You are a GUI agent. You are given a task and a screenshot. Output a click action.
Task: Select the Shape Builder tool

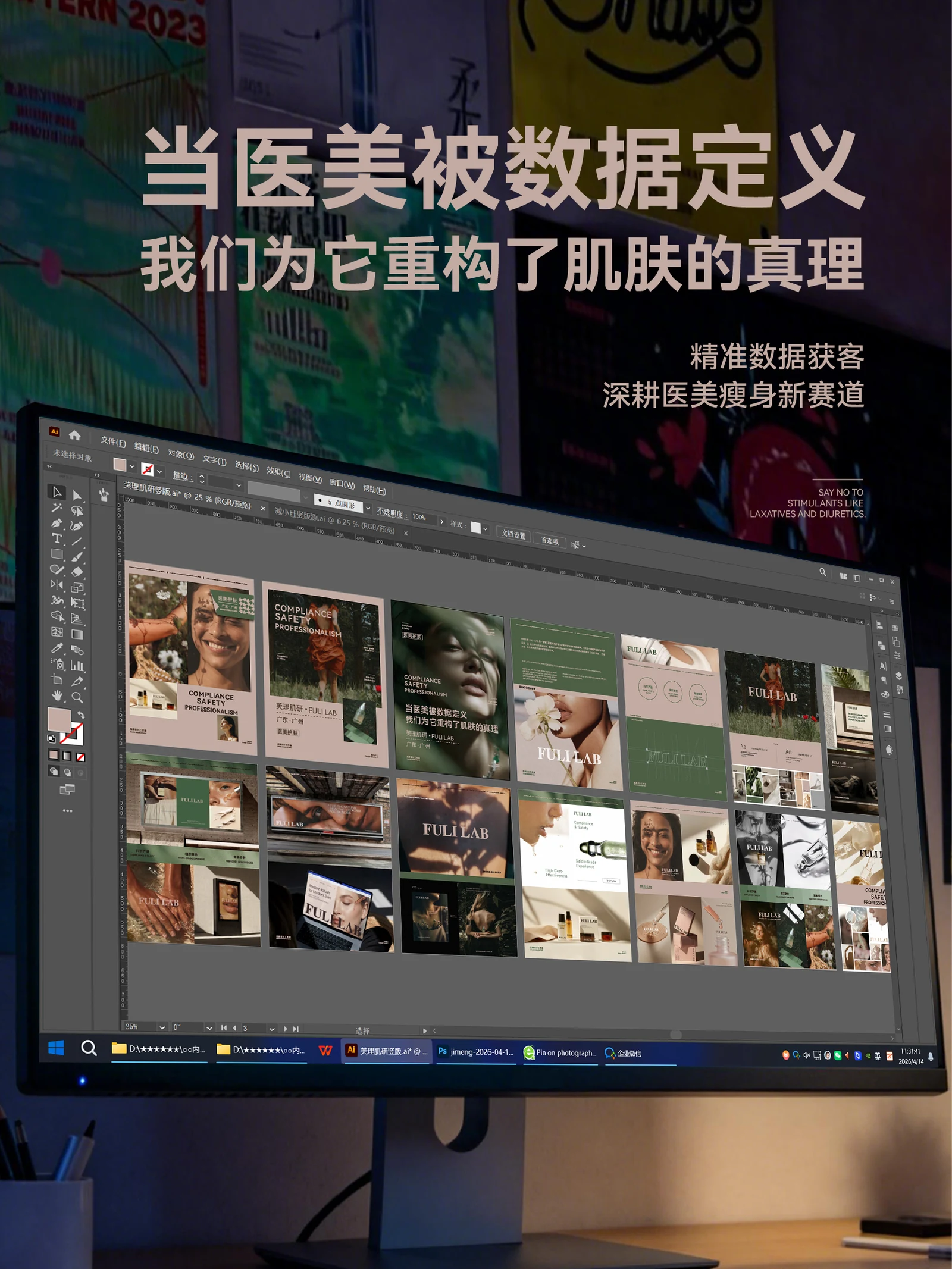pyautogui.click(x=57, y=616)
